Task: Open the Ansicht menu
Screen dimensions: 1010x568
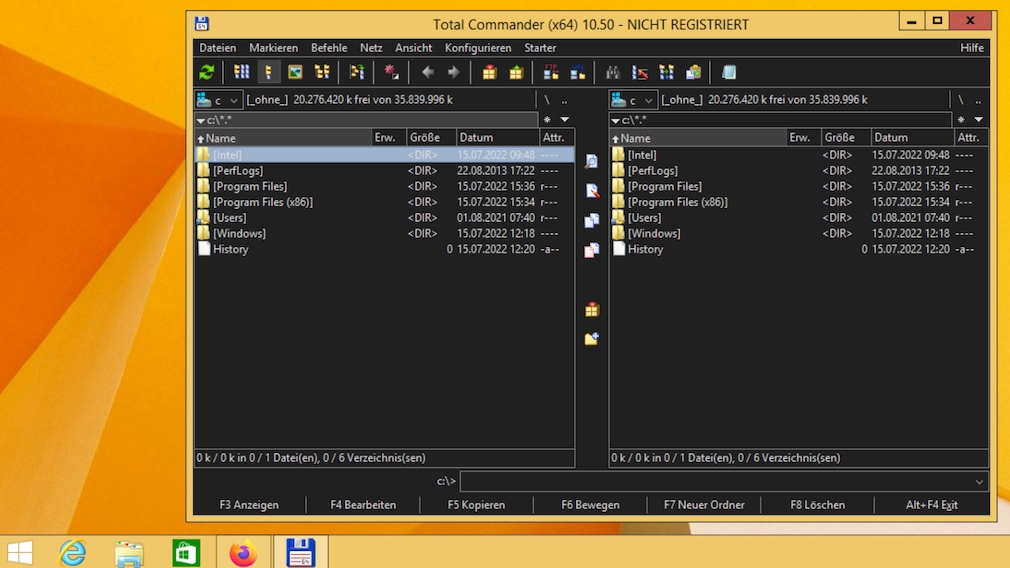Action: [x=414, y=48]
